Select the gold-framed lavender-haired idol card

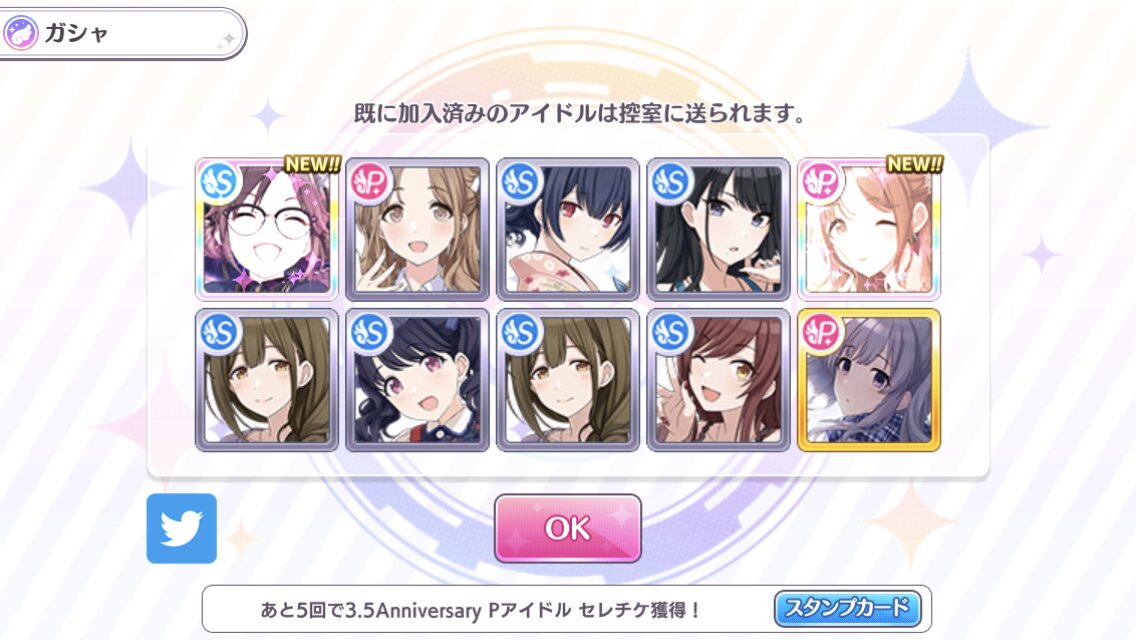(x=869, y=380)
